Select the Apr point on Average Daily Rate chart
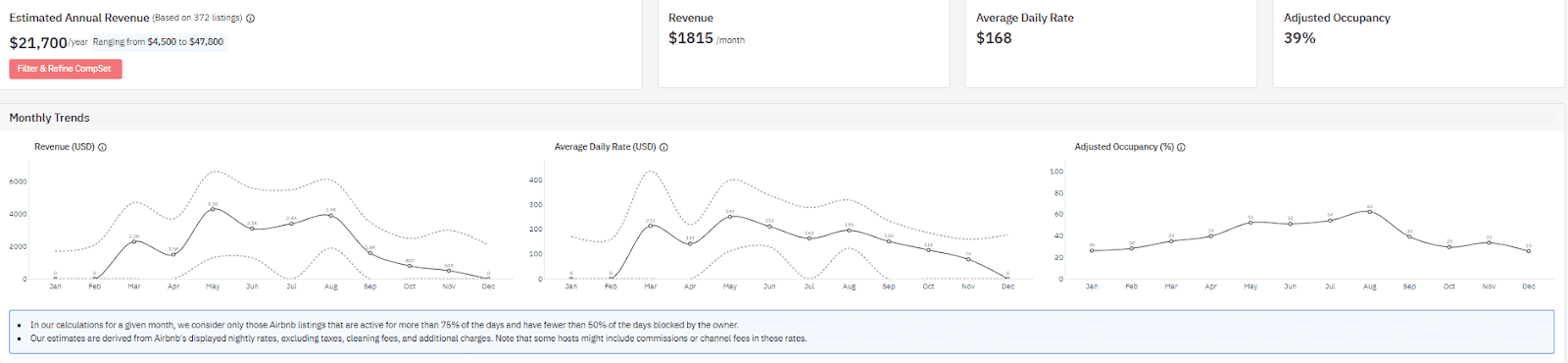 pos(690,243)
